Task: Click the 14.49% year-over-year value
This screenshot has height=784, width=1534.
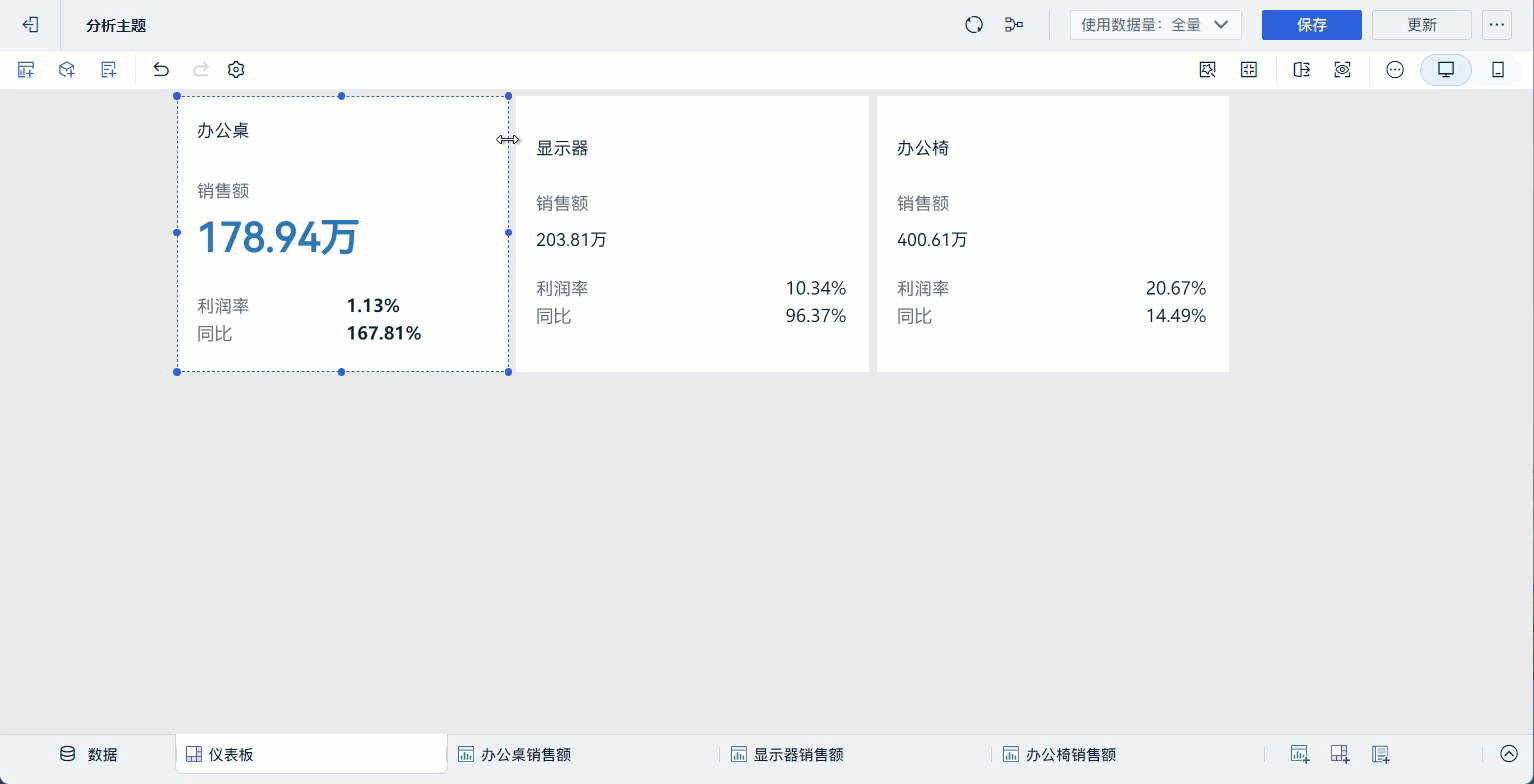Action: 1176,316
